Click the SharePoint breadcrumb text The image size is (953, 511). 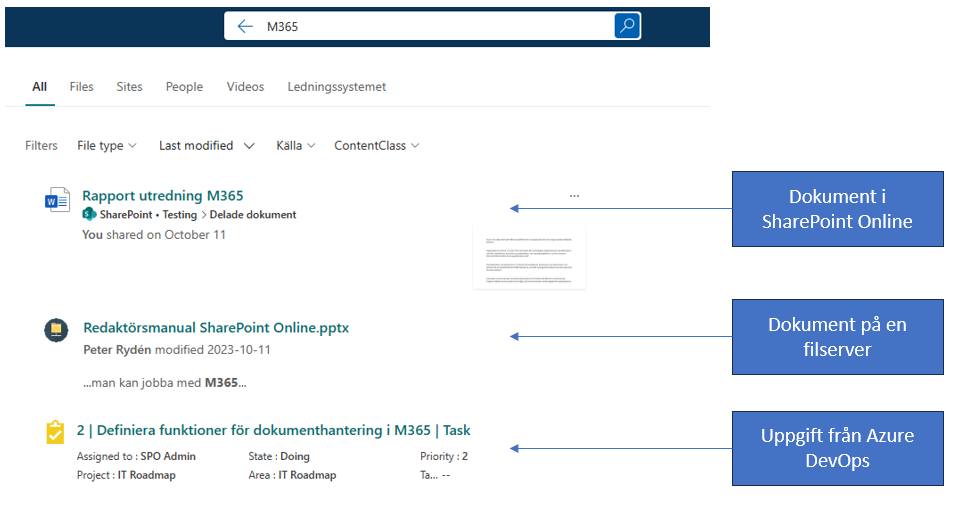click(126, 214)
